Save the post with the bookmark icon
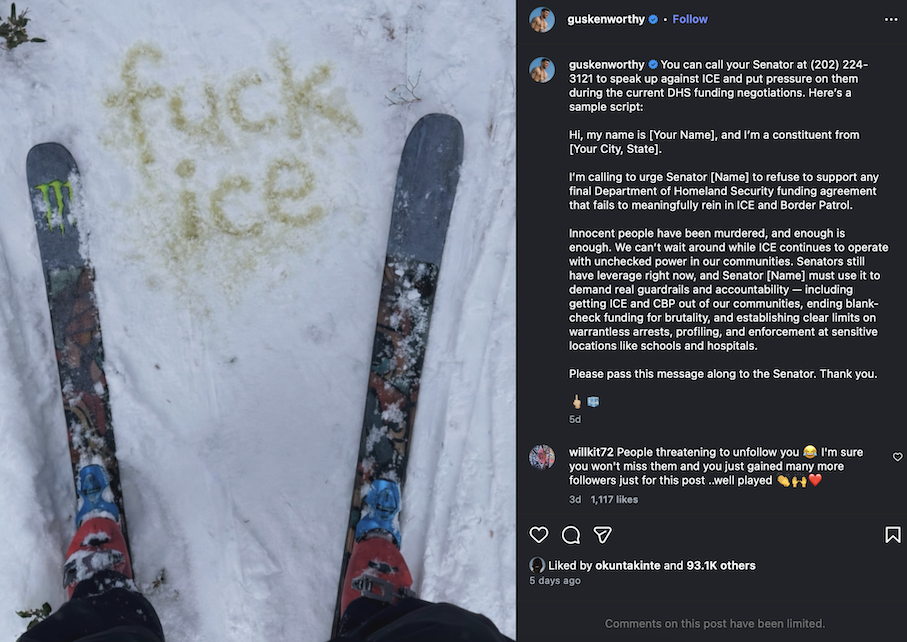 coord(893,534)
